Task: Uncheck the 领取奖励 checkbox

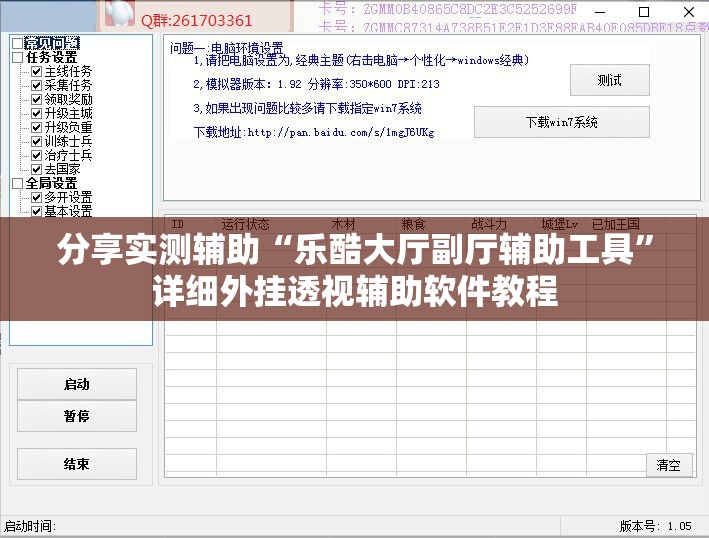Action: pos(37,99)
